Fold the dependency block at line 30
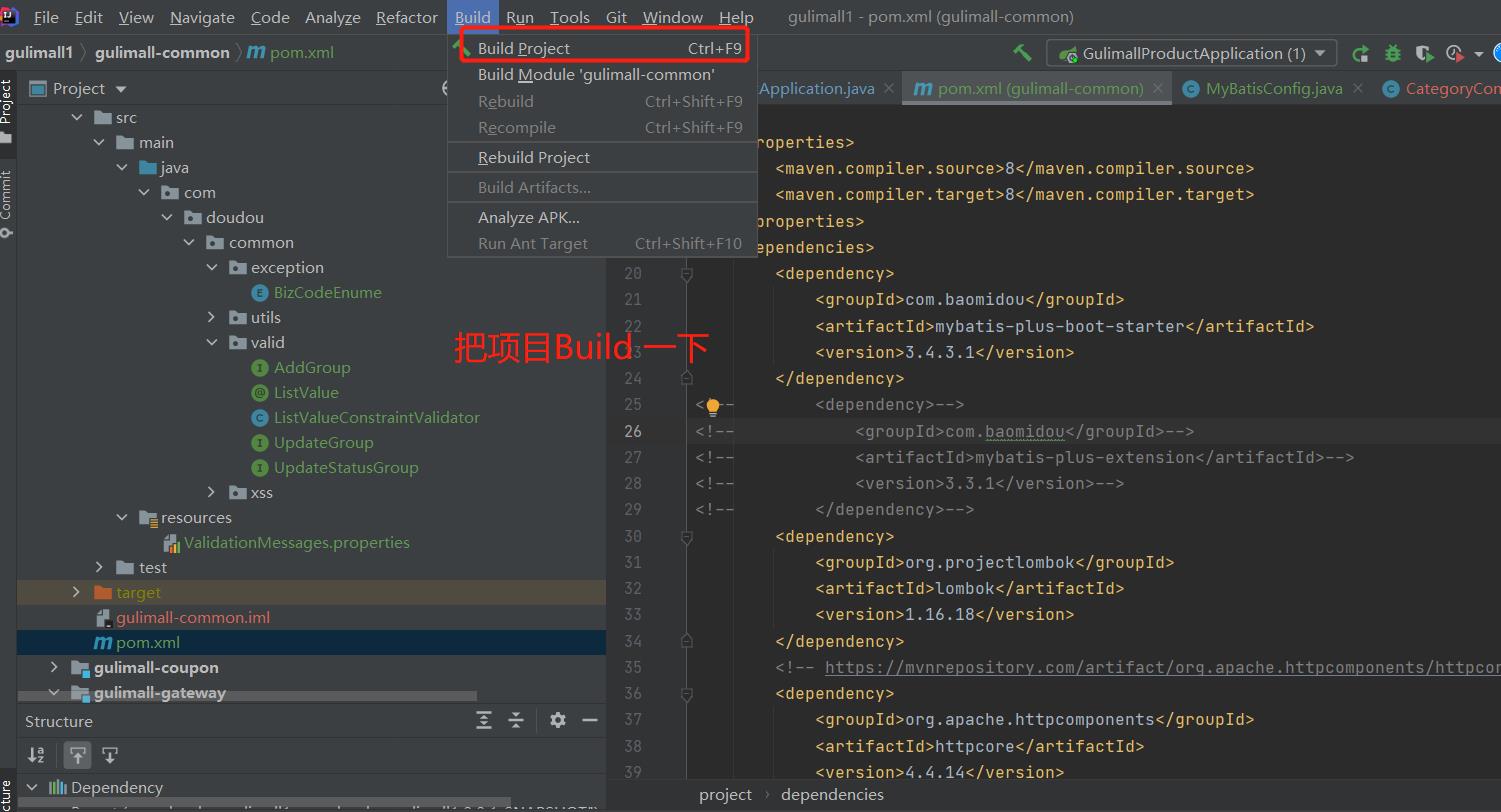Image resolution: width=1501 pixels, height=812 pixels. [687, 536]
